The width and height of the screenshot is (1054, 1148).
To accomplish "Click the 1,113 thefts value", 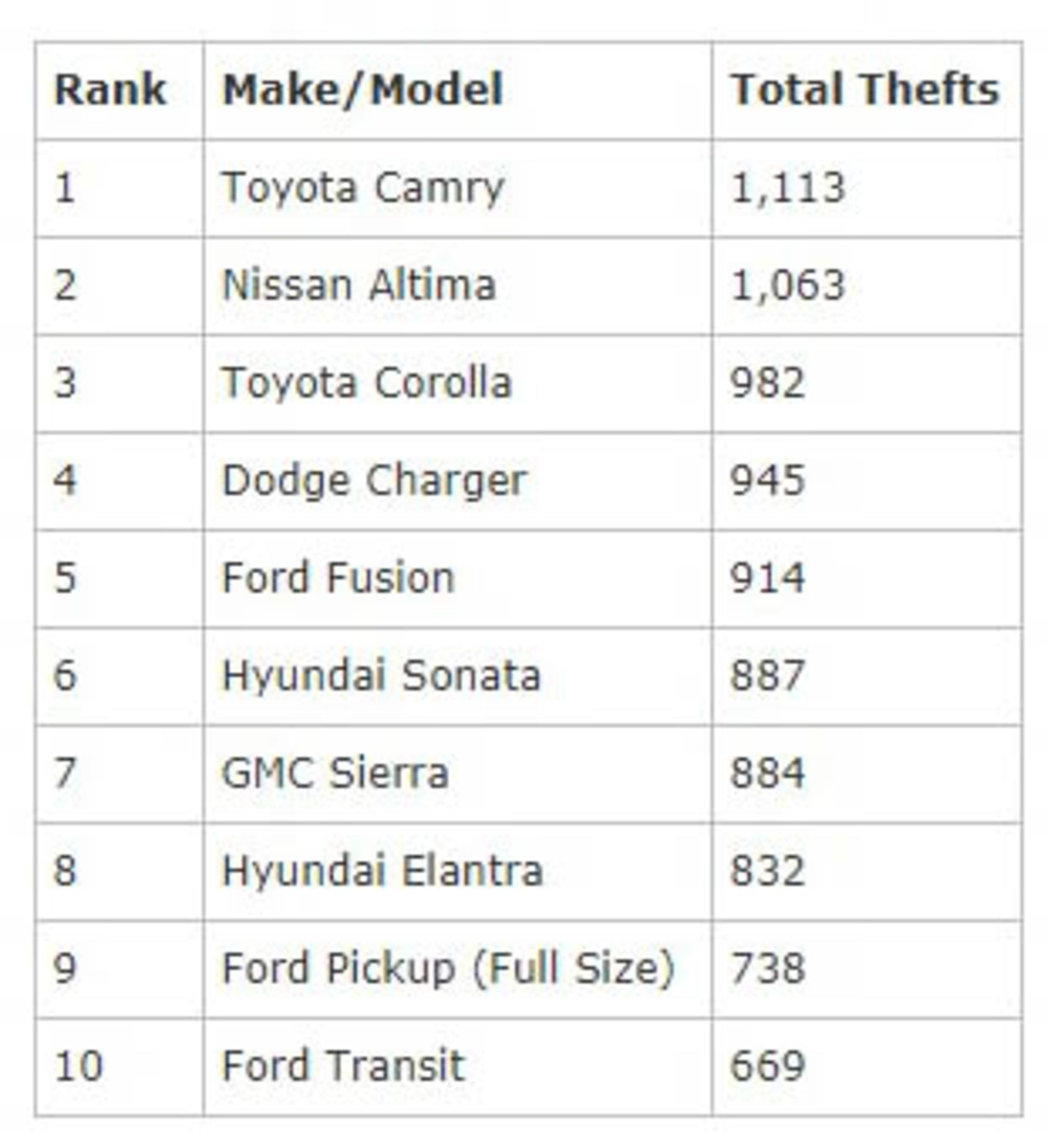I will coord(787,189).
